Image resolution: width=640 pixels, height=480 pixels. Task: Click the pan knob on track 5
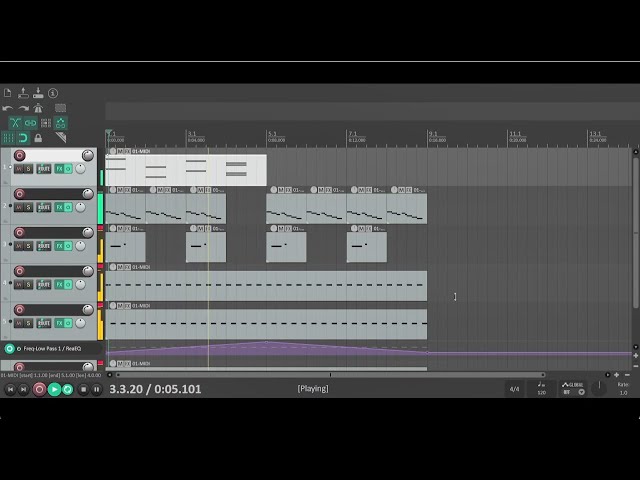pos(80,323)
